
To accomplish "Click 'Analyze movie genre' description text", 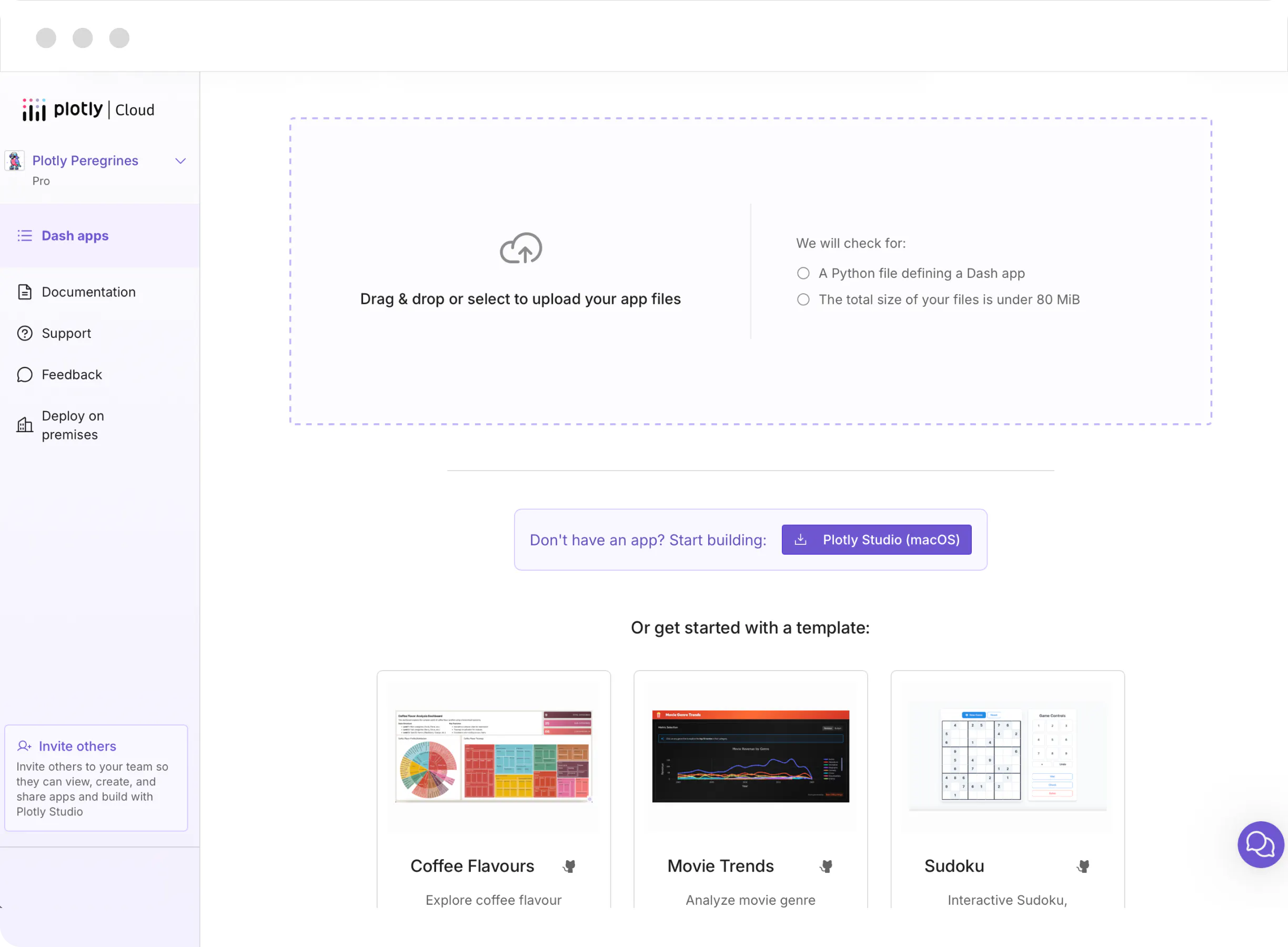I will point(751,900).
